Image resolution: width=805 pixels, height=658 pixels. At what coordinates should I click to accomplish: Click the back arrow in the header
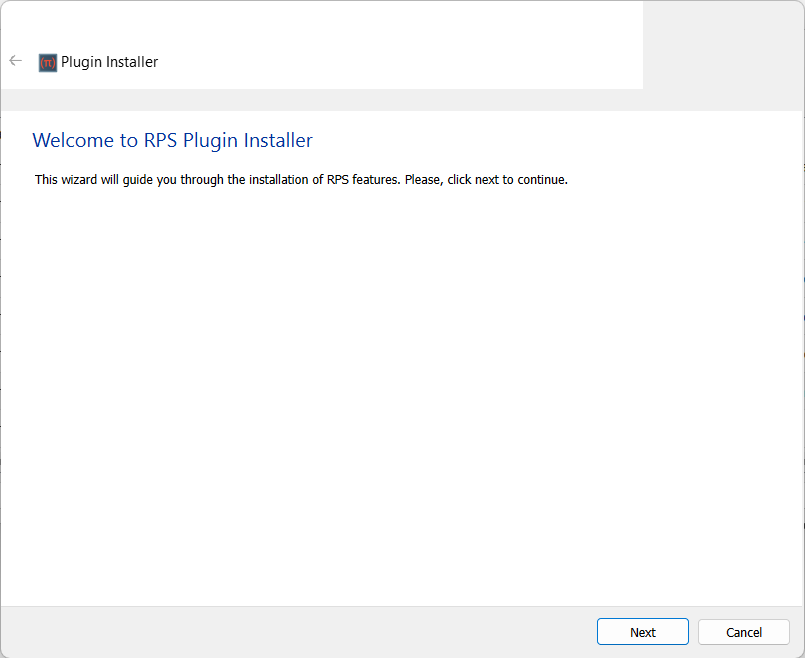pyautogui.click(x=15, y=61)
